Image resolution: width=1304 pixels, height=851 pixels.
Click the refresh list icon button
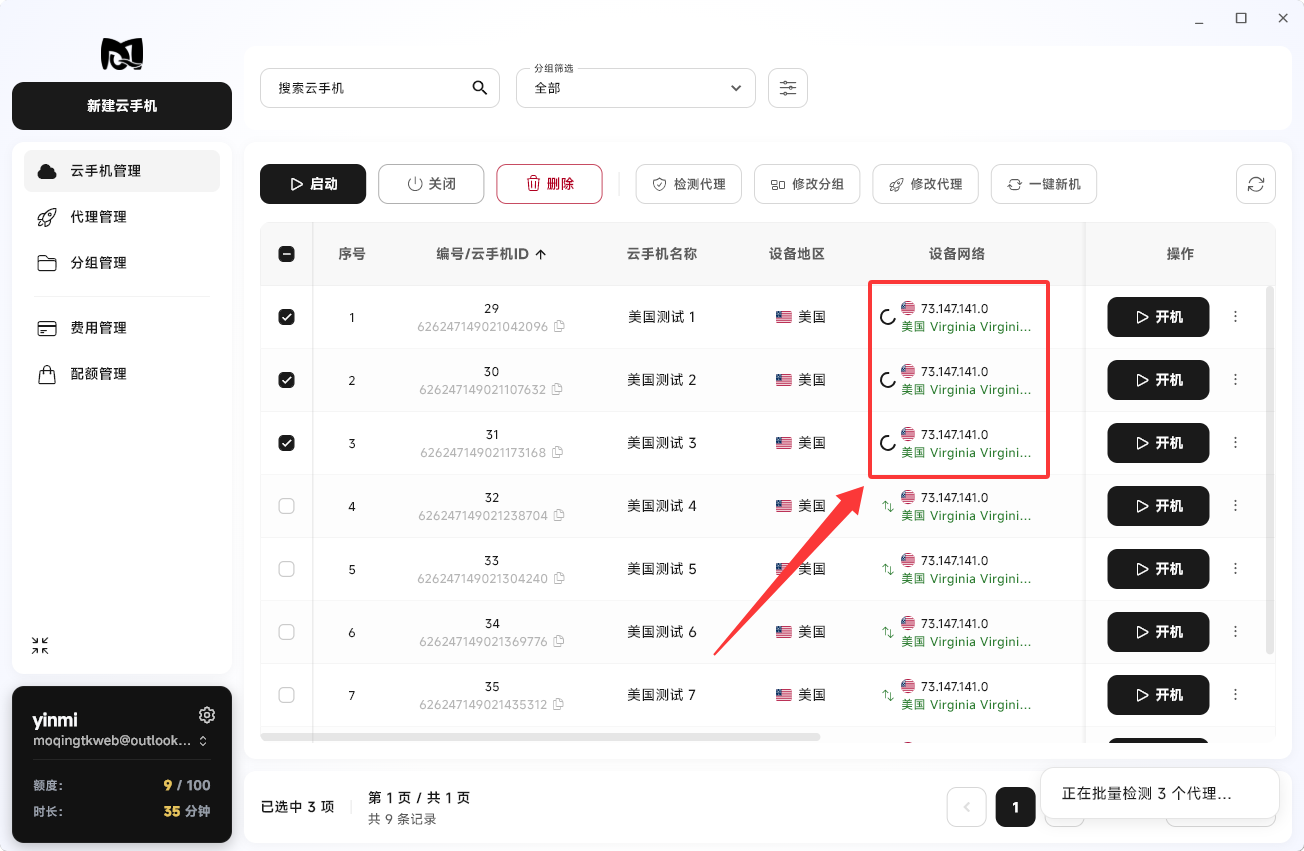[1256, 184]
